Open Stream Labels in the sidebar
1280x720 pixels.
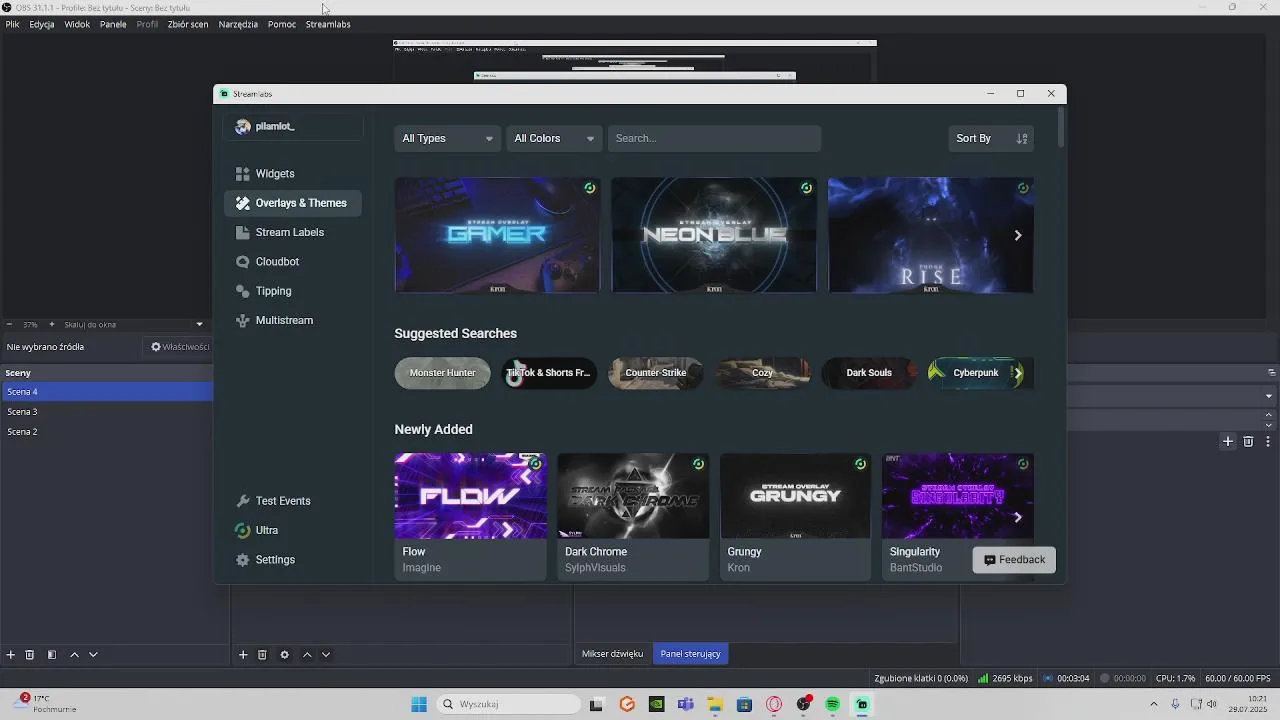click(x=292, y=232)
